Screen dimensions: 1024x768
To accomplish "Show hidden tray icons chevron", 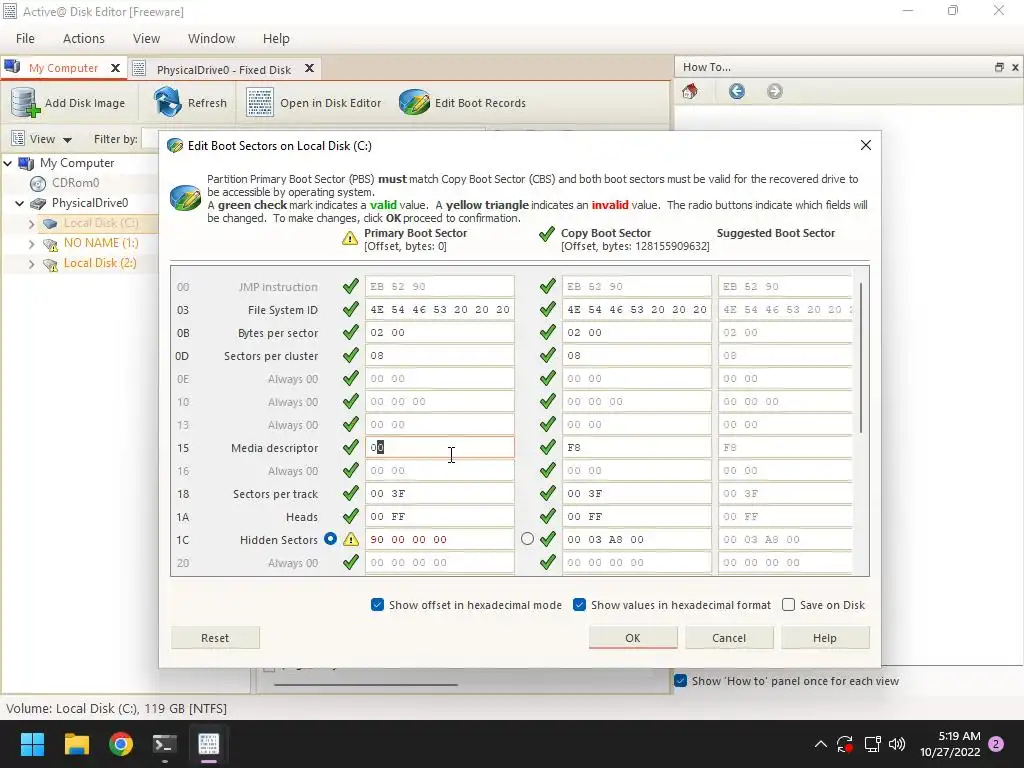I will (821, 744).
